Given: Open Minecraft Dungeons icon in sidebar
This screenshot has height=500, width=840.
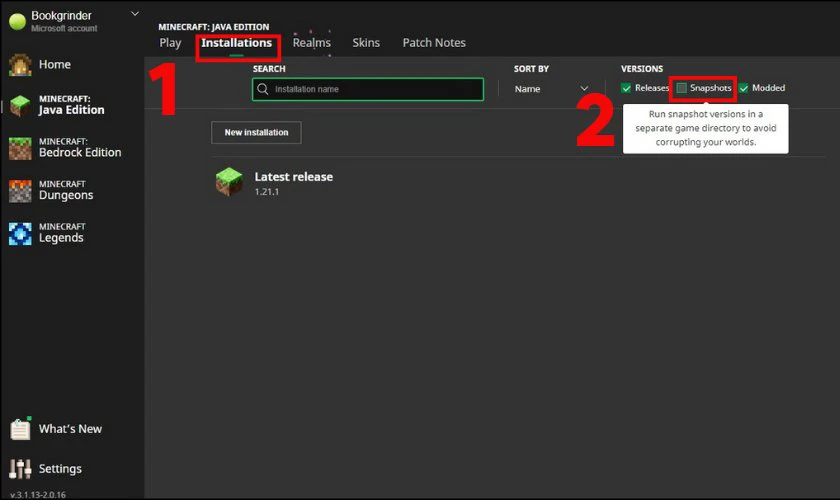Looking at the screenshot, I should (x=20, y=191).
